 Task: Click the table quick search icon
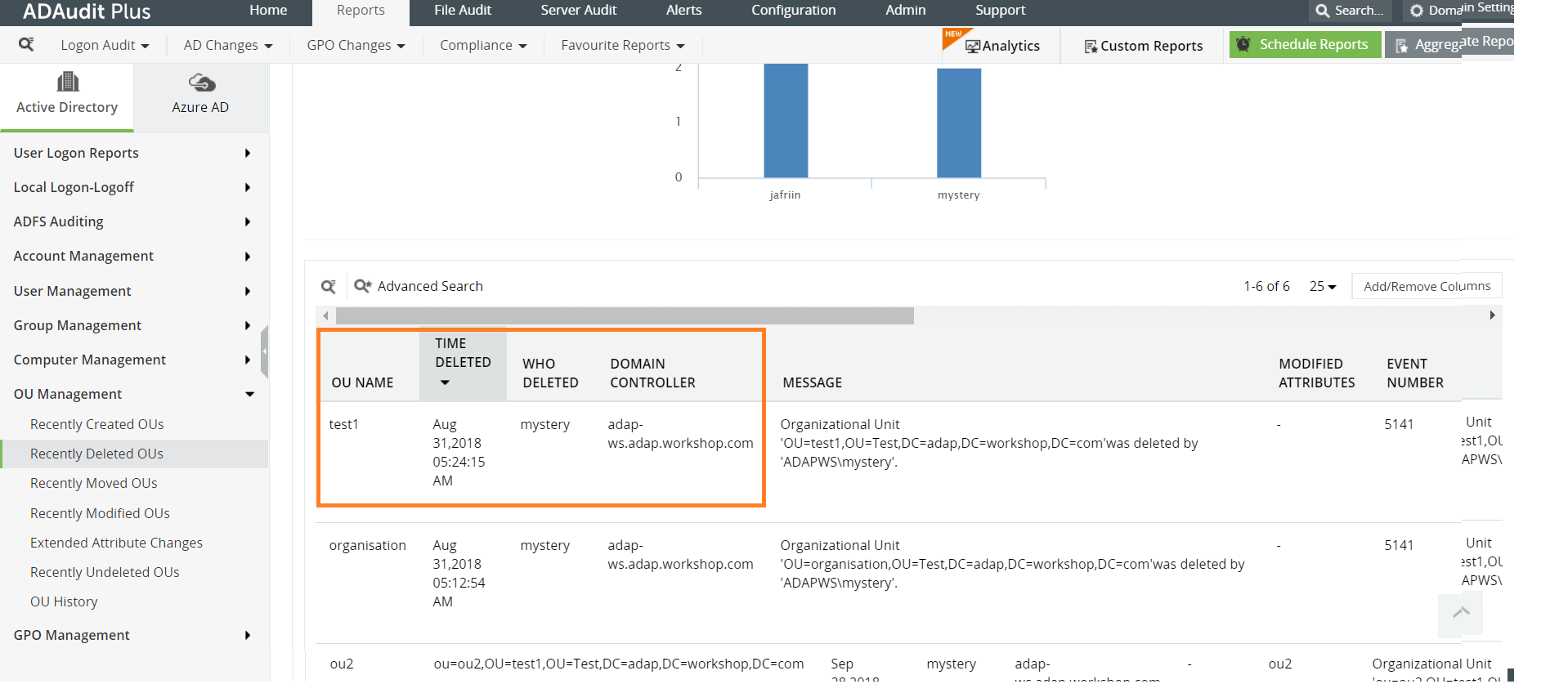[329, 286]
